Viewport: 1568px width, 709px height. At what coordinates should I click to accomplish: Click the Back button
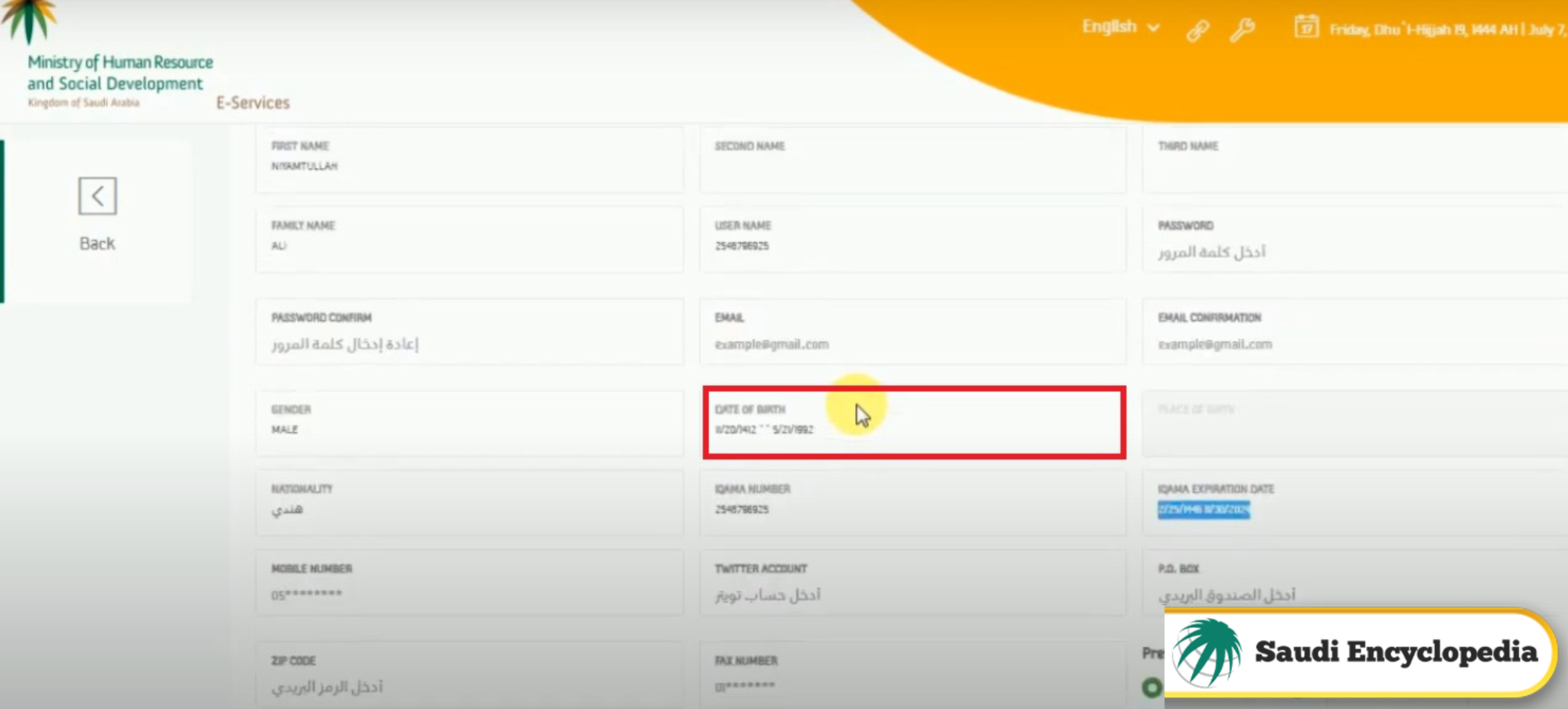(96, 243)
